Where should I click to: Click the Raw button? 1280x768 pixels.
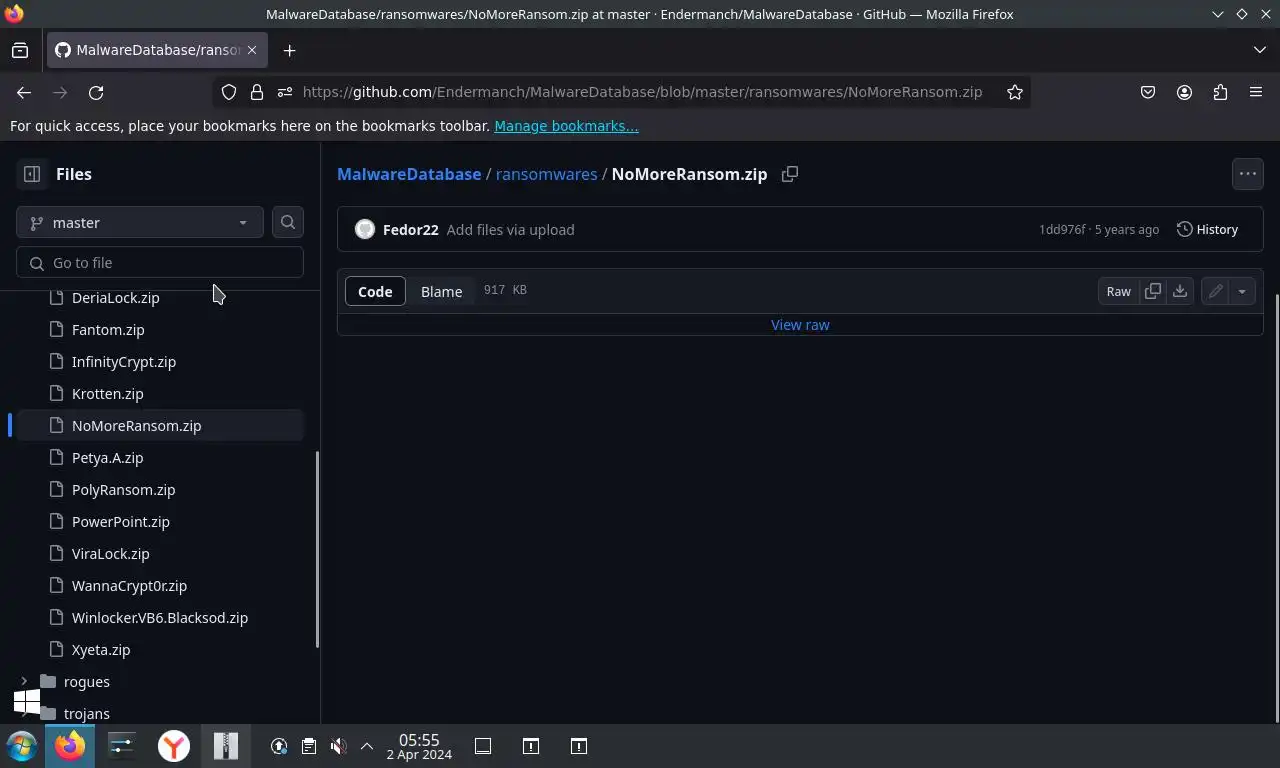coord(1118,291)
